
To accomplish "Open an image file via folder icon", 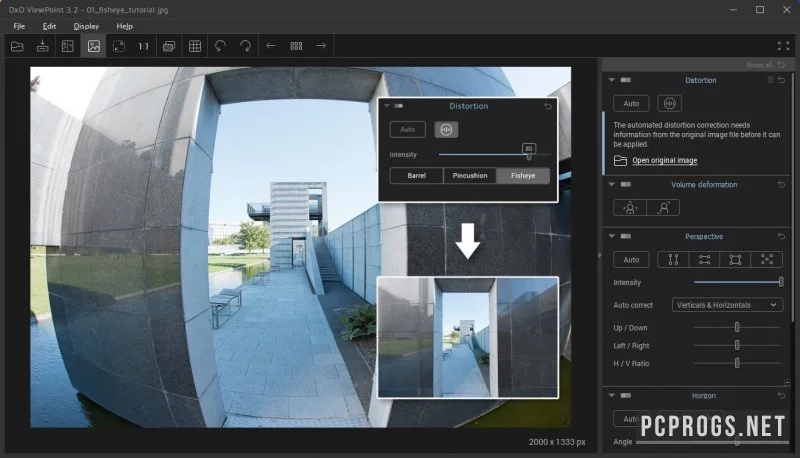I will click(17, 46).
